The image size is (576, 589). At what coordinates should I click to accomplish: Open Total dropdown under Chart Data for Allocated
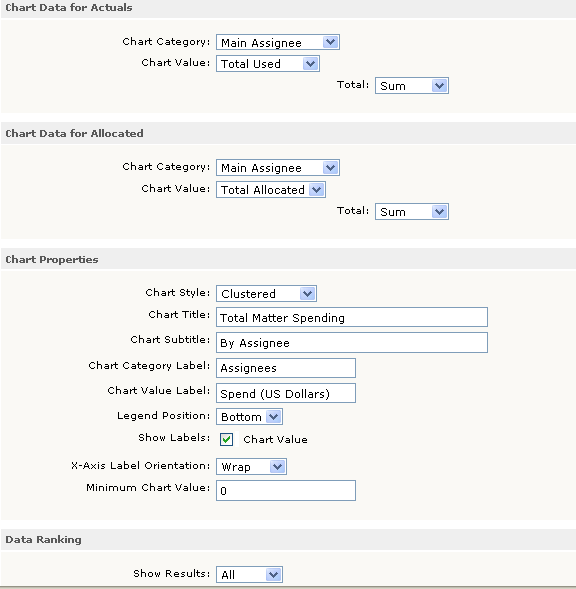(x=412, y=211)
